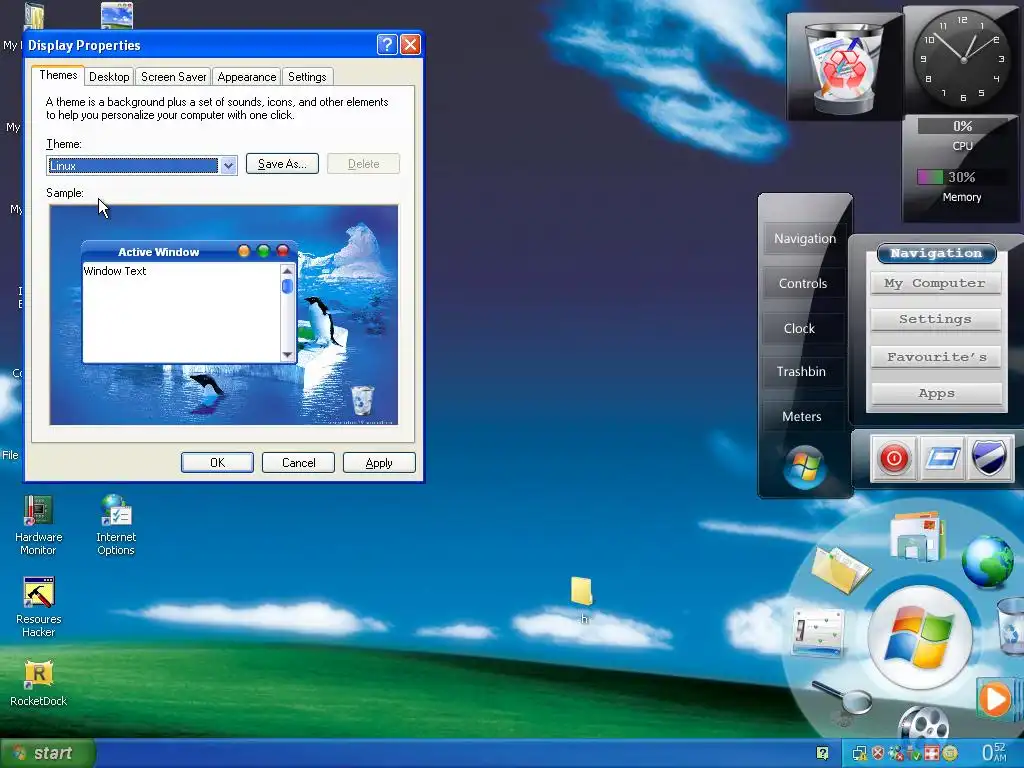
Task: Click the Navigation header pill in widget
Action: pyautogui.click(x=936, y=253)
